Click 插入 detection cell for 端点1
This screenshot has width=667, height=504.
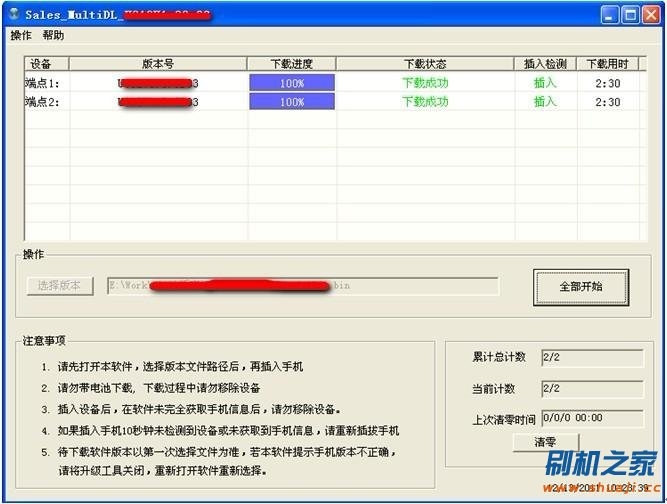[545, 83]
